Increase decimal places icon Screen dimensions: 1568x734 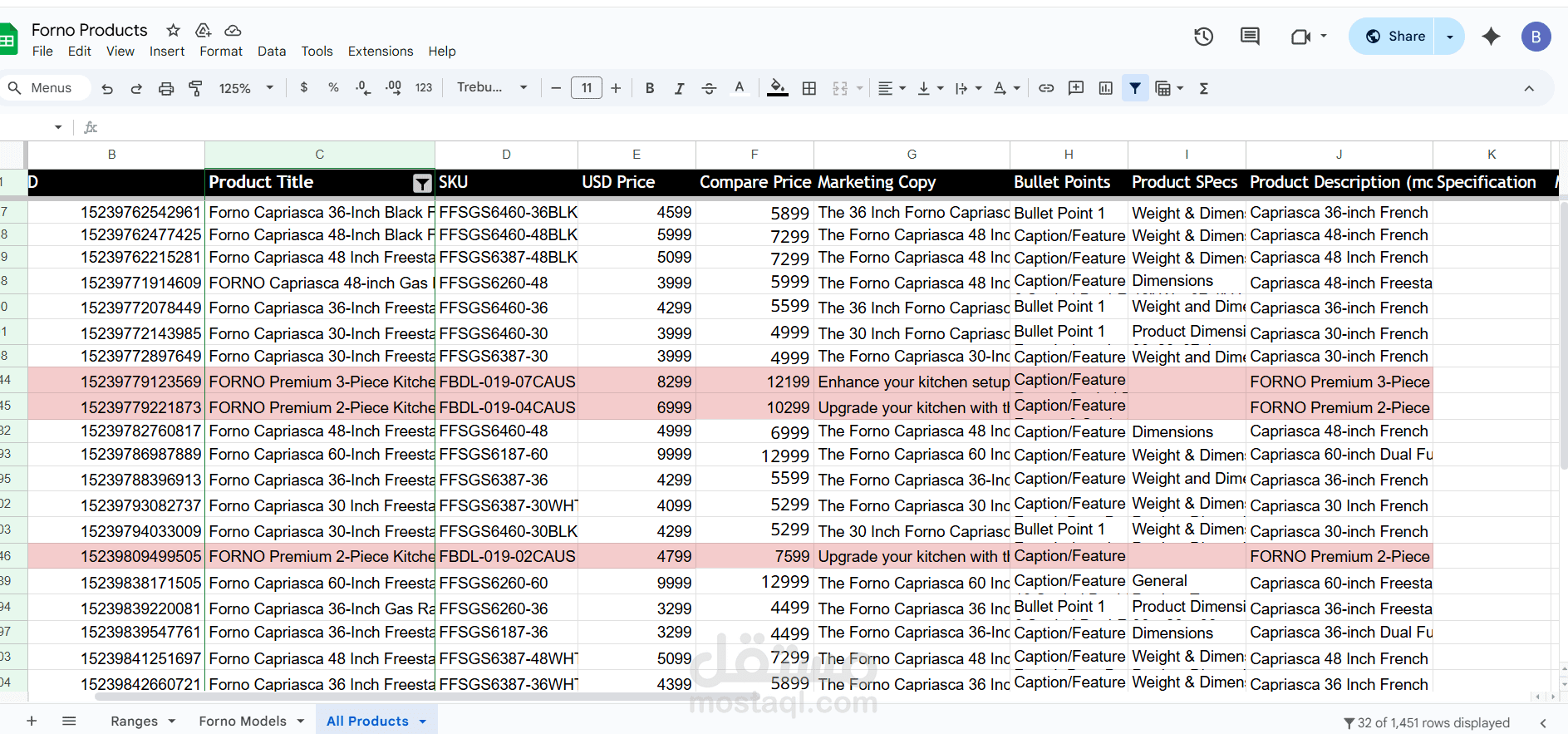[x=393, y=87]
